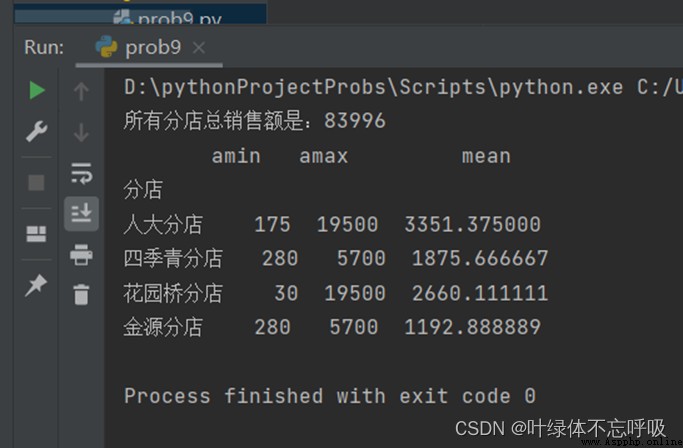683x448 pixels.
Task: Click the mean column header text
Action: [x=486, y=156]
